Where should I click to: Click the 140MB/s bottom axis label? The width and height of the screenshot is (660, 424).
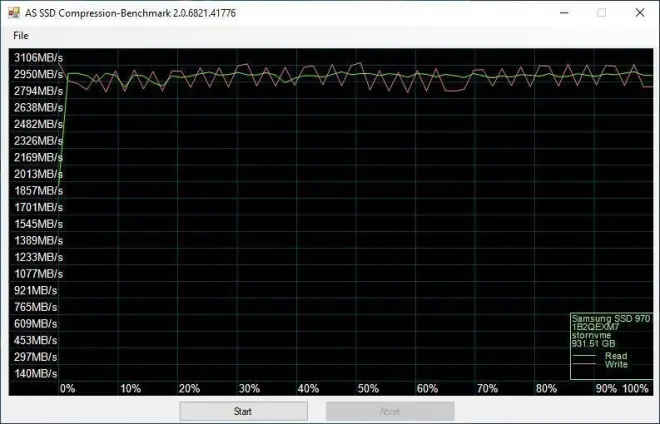pyautogui.click(x=34, y=373)
